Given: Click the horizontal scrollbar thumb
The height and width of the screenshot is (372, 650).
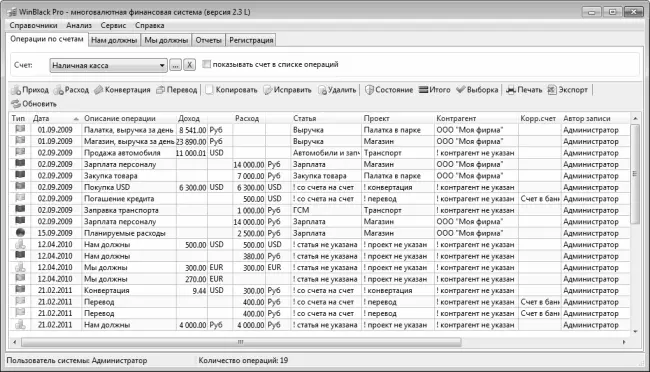Looking at the screenshot, I should click(x=241, y=342).
